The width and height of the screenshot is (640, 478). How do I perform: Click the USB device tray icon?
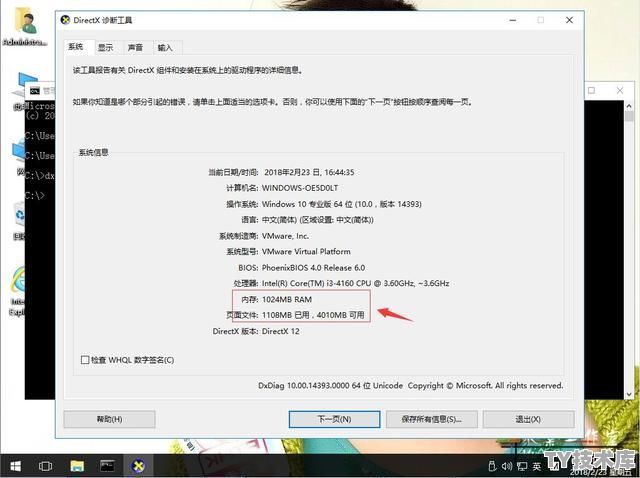coord(492,466)
